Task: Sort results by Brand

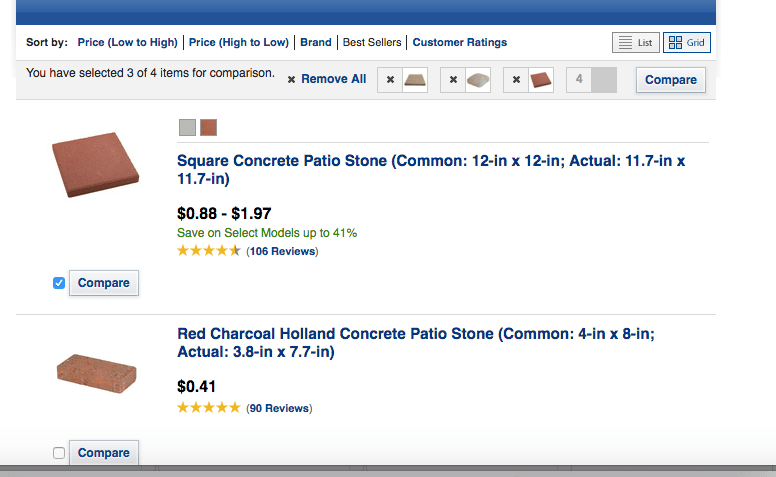Action: [316, 43]
